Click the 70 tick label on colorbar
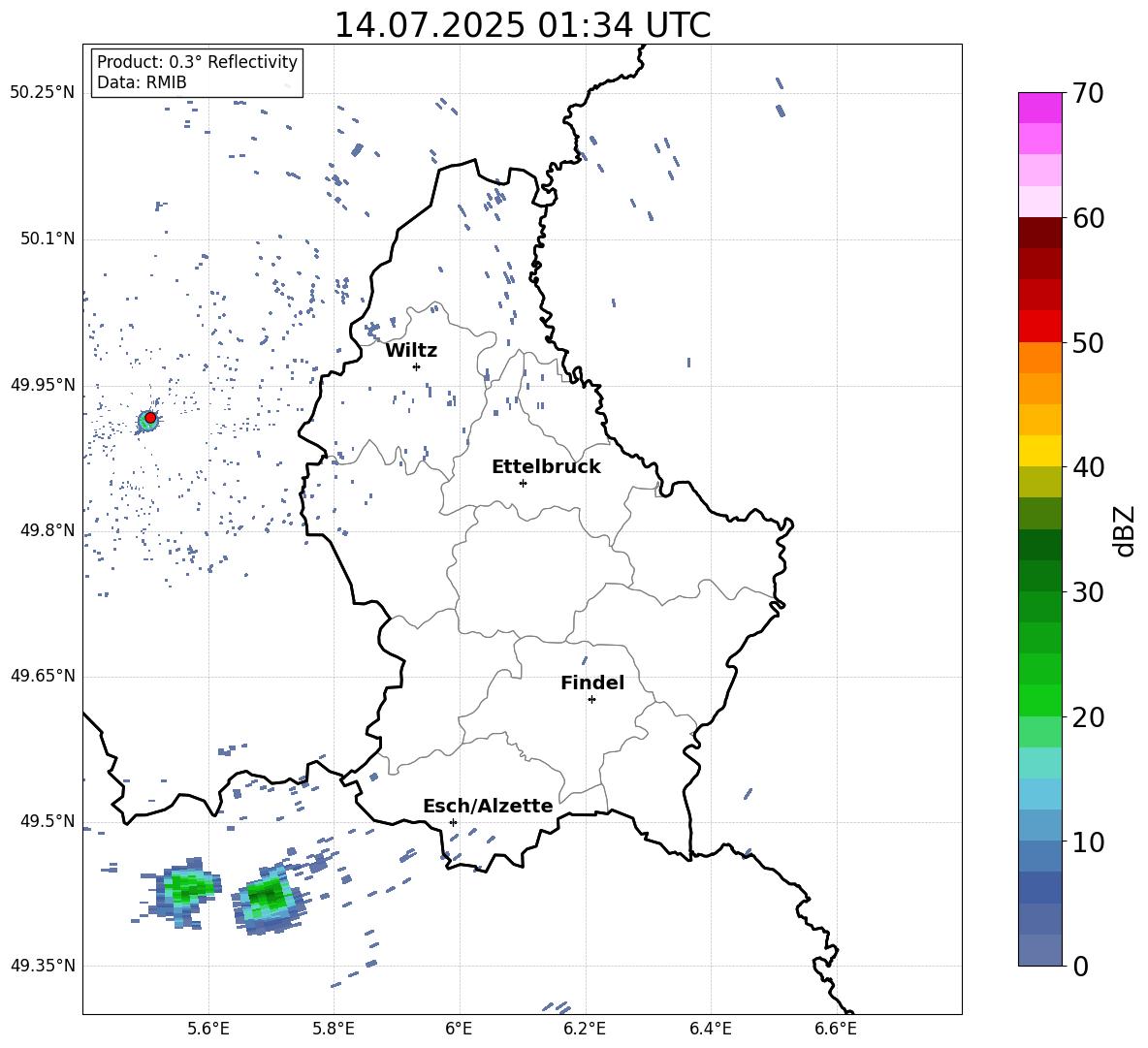Image resolution: width=1148 pixels, height=1048 pixels. pos(1088,94)
